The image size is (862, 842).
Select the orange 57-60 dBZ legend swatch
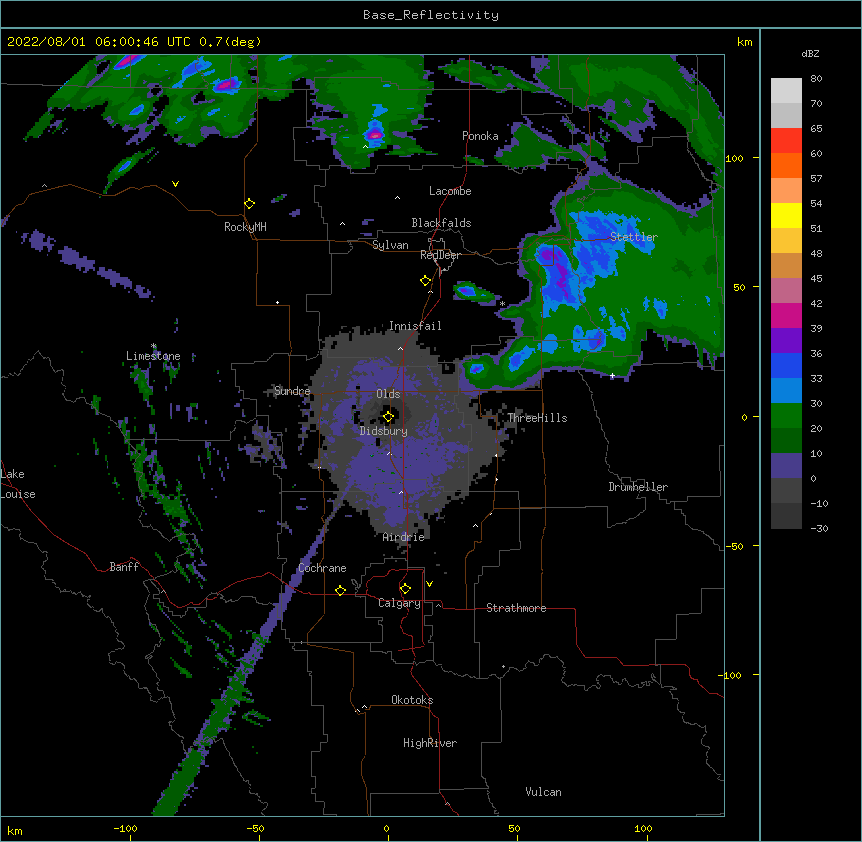pos(786,166)
